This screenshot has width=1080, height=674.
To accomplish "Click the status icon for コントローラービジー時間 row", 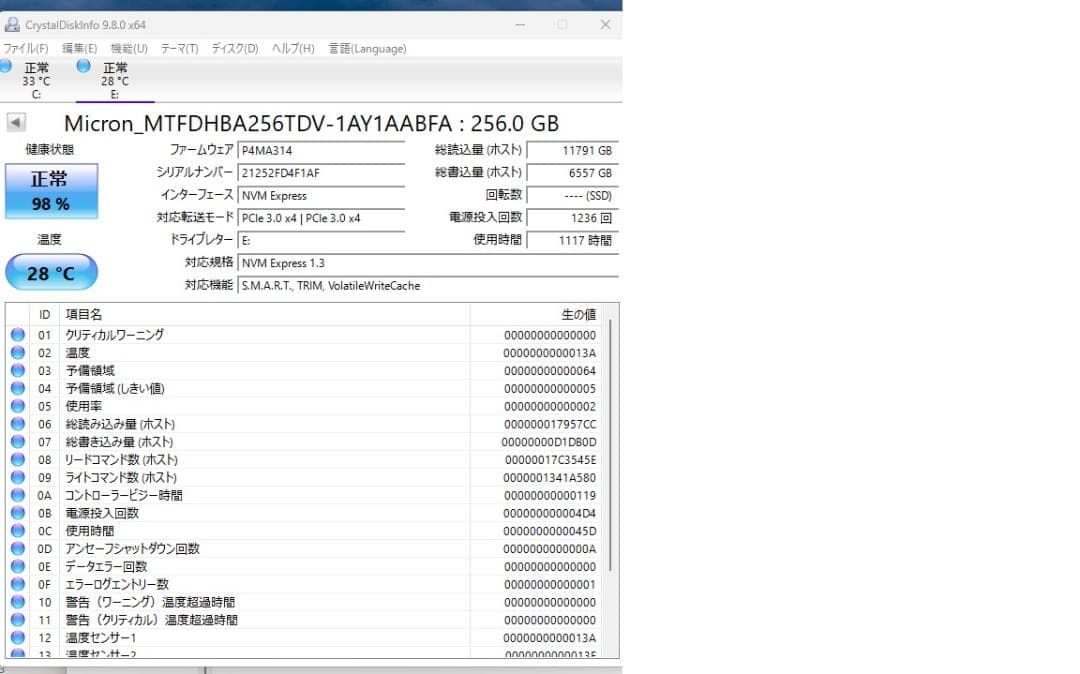I will pyautogui.click(x=18, y=495).
